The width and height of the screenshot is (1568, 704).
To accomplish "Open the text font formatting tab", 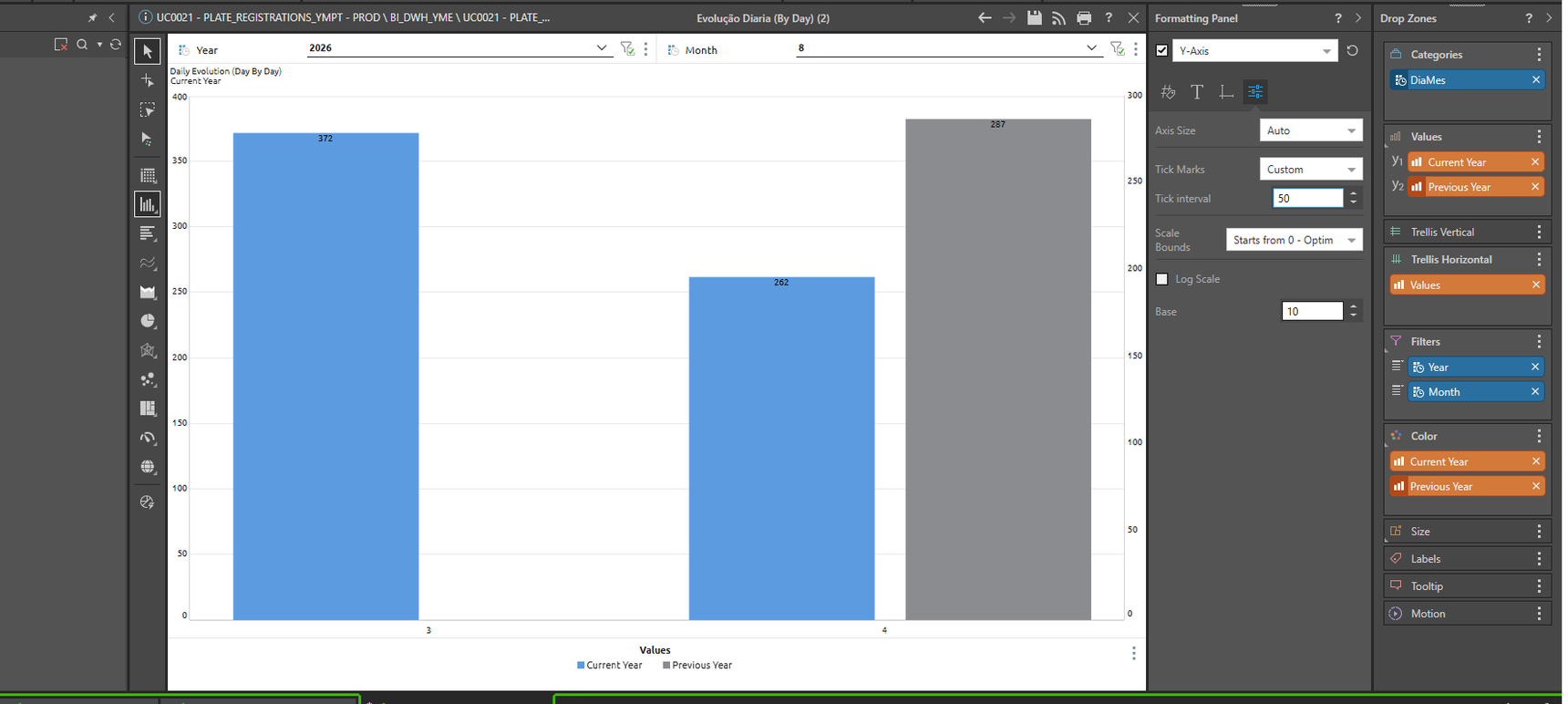I will [1197, 91].
